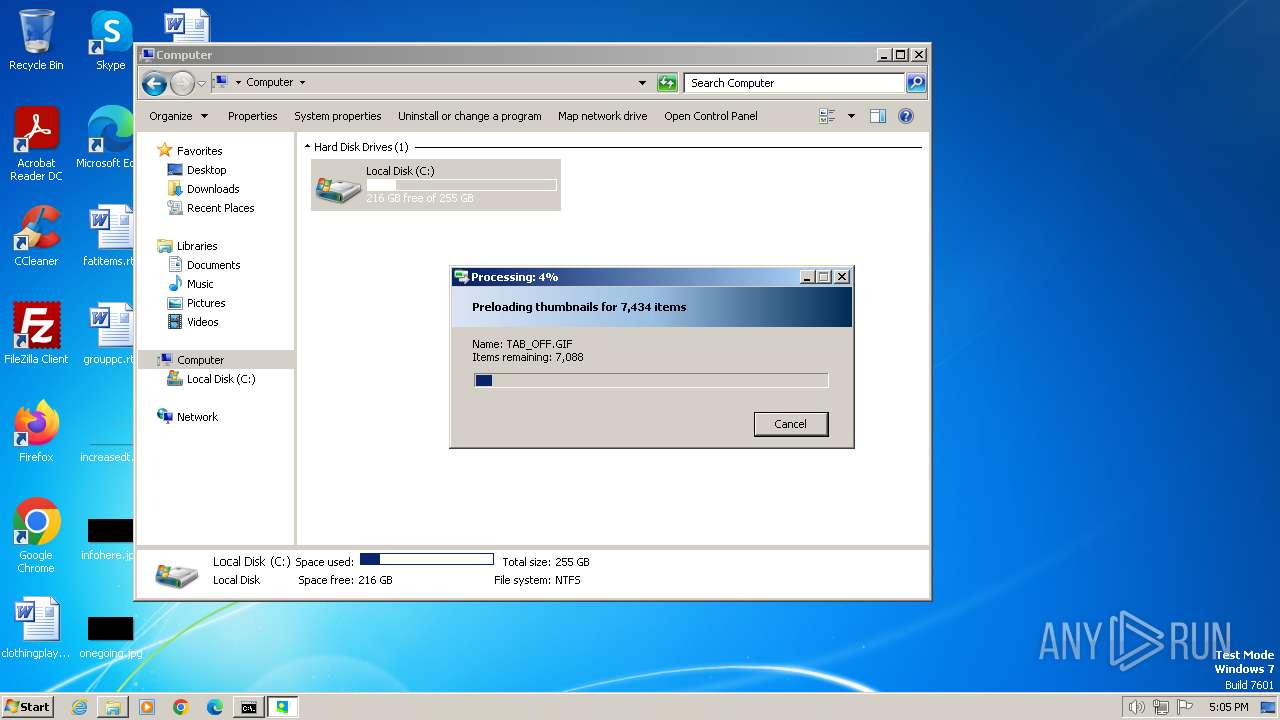The height and width of the screenshot is (720, 1280).
Task: Expand more view options arrow
Action: 851,116
